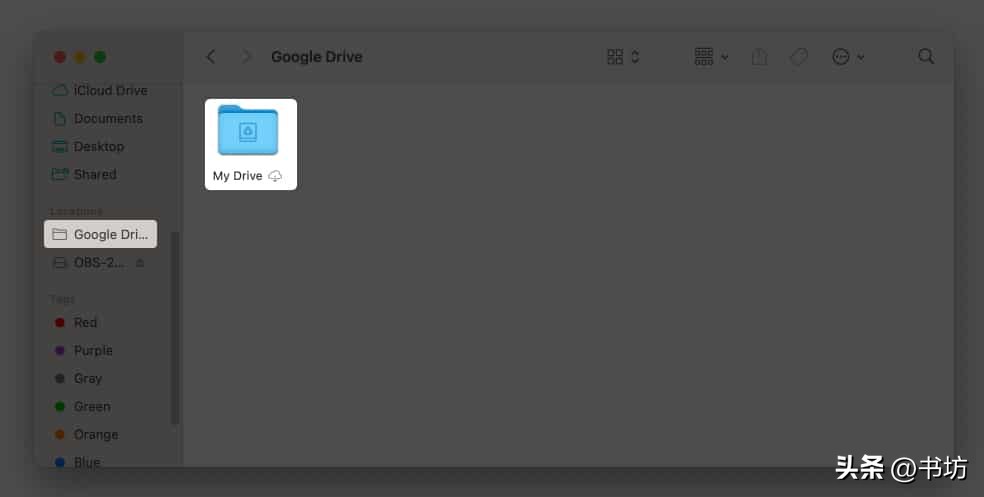Click the Tags sidebar heading
This screenshot has height=497, width=984.
pos(62,299)
